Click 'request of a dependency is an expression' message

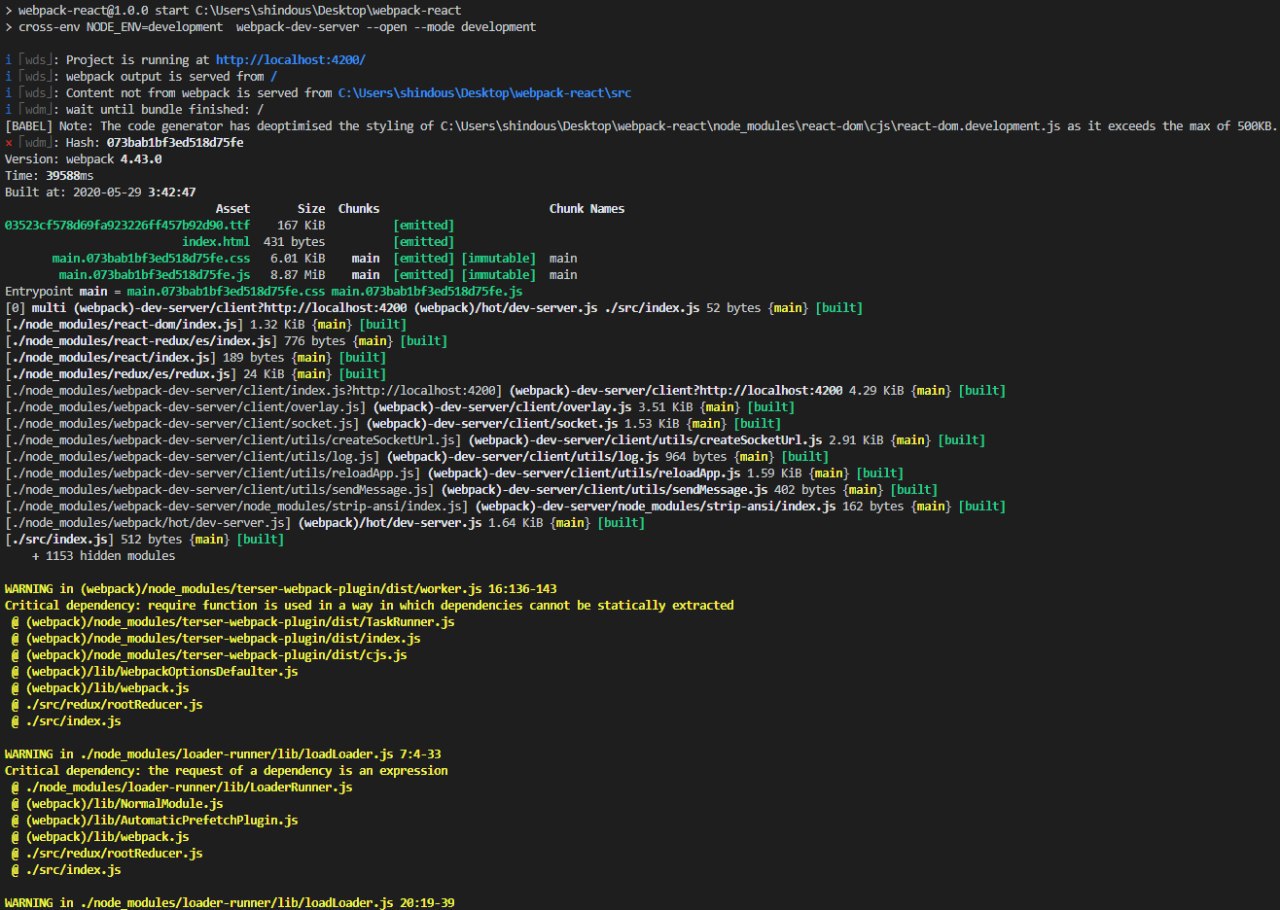tap(226, 771)
